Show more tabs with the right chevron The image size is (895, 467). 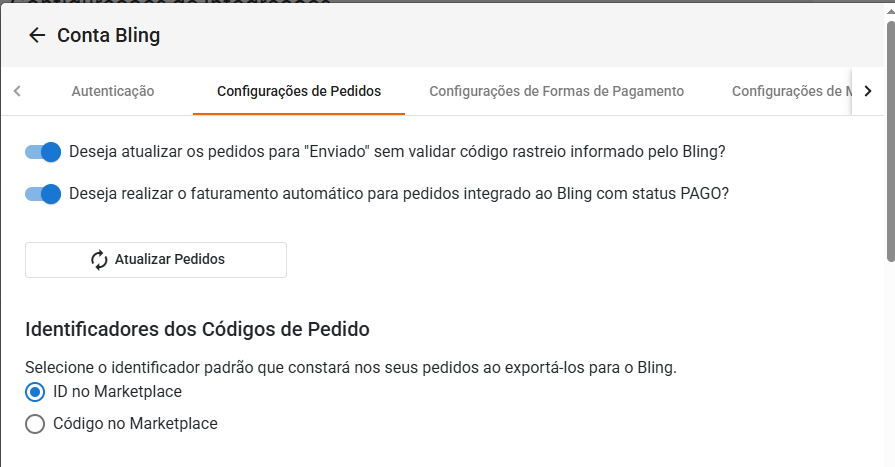click(x=868, y=91)
